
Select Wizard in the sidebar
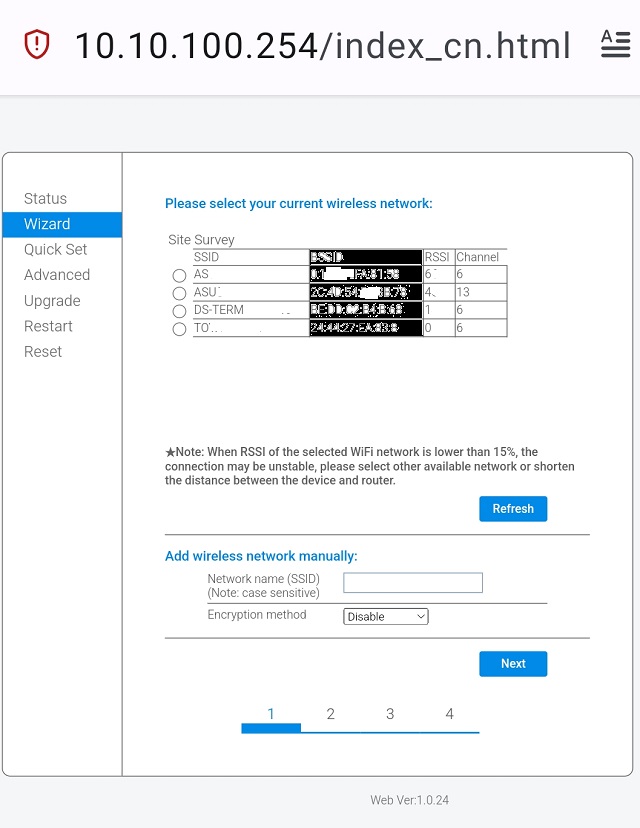48,224
